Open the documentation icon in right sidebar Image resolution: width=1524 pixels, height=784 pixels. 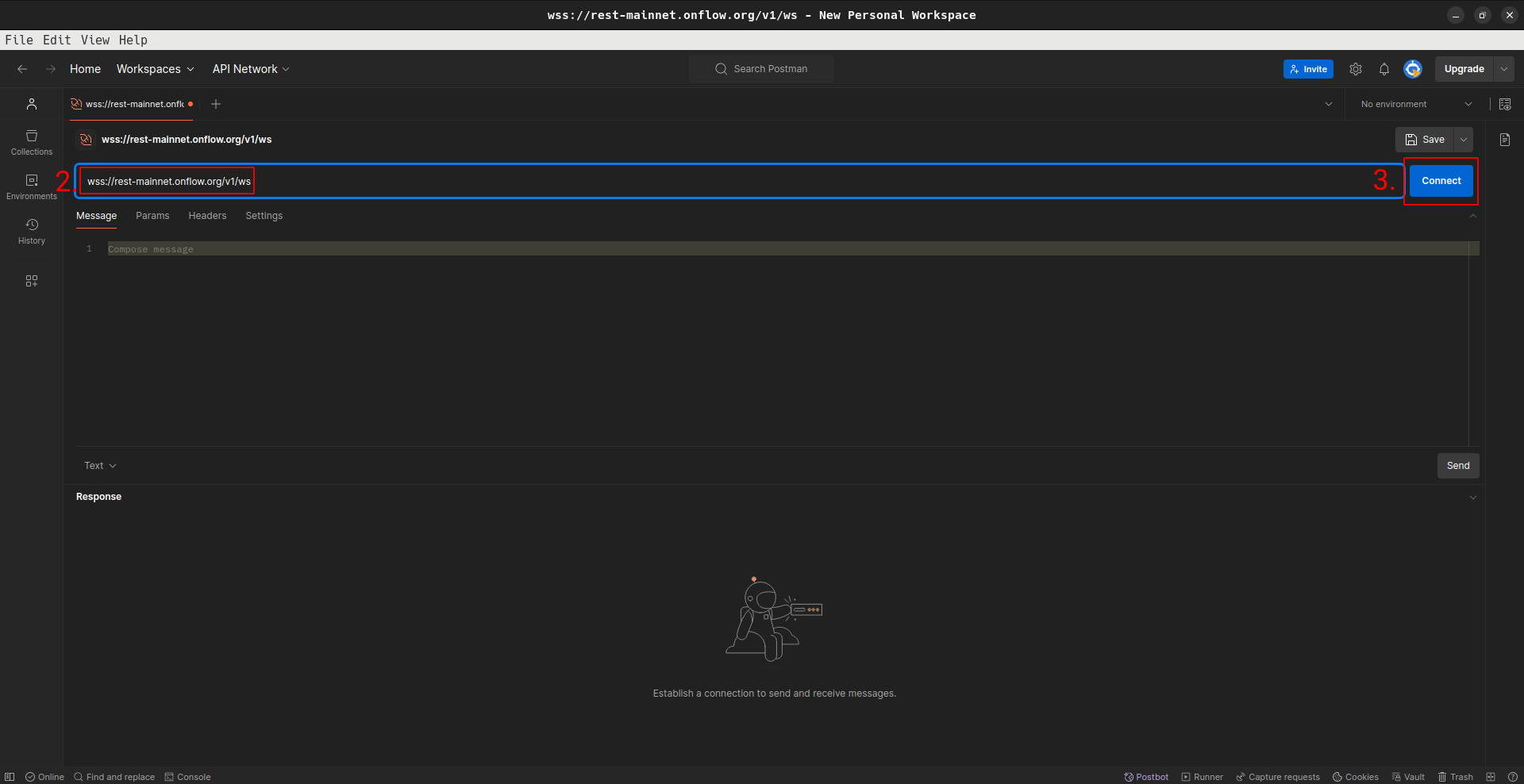click(x=1504, y=140)
